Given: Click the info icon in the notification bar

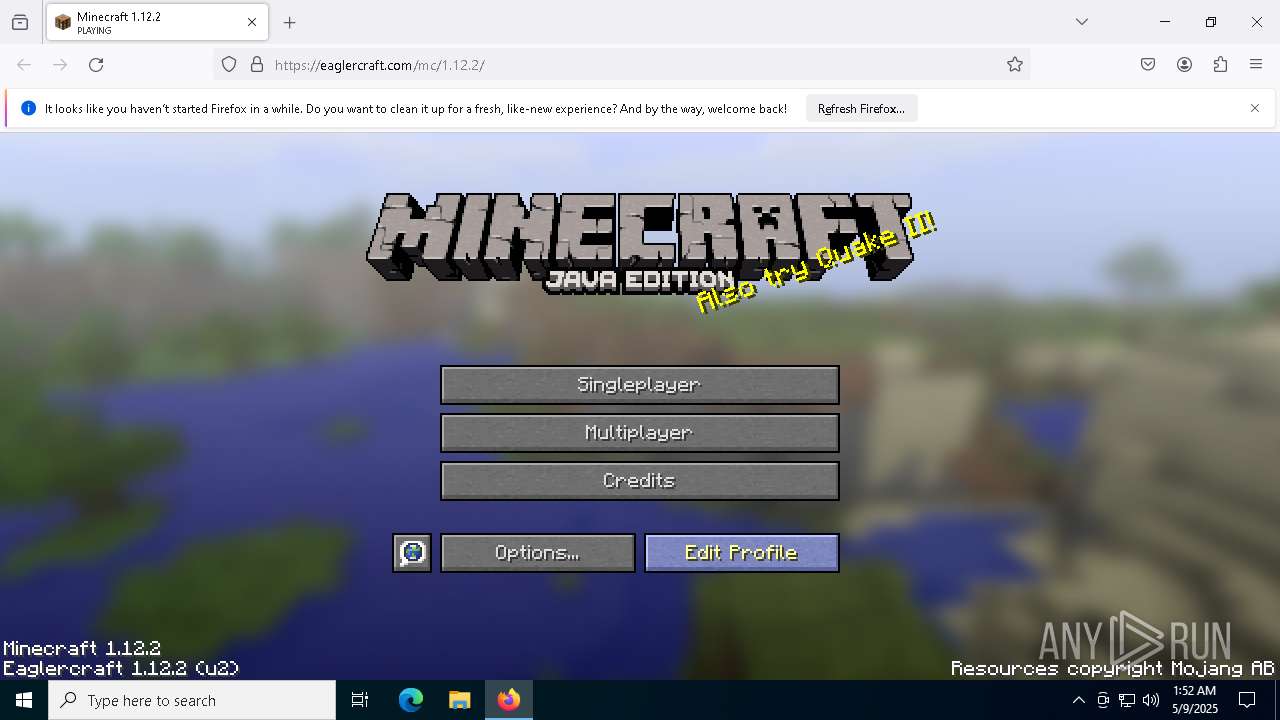Looking at the screenshot, I should pos(28,108).
